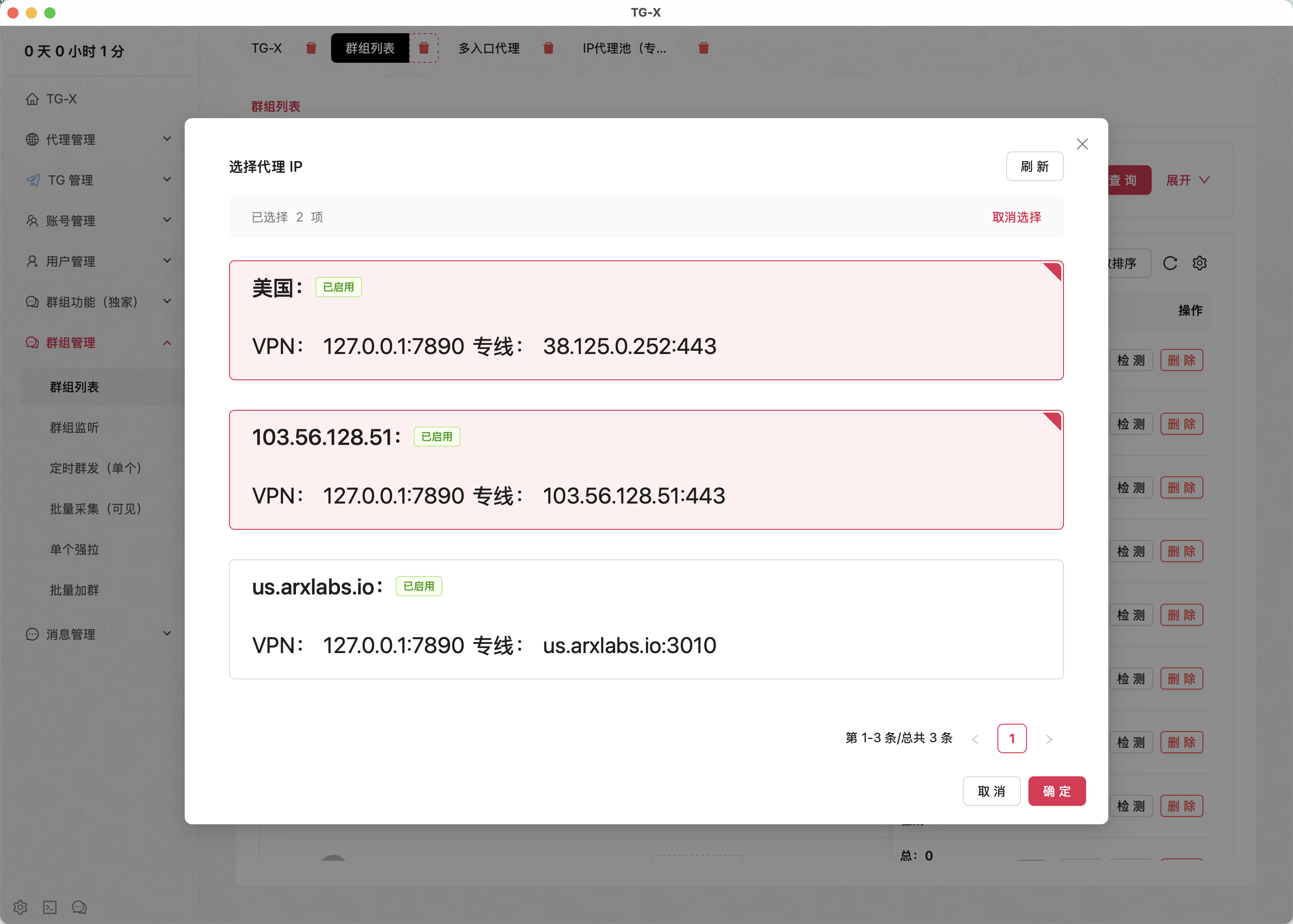Go to pagination page 1
The height and width of the screenshot is (924, 1293).
tap(1011, 738)
